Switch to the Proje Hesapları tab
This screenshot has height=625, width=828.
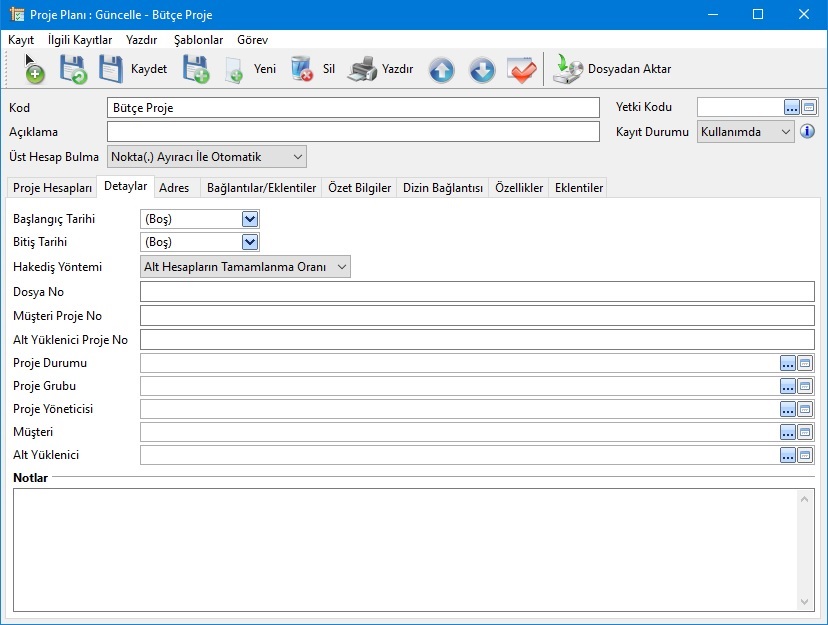52,188
